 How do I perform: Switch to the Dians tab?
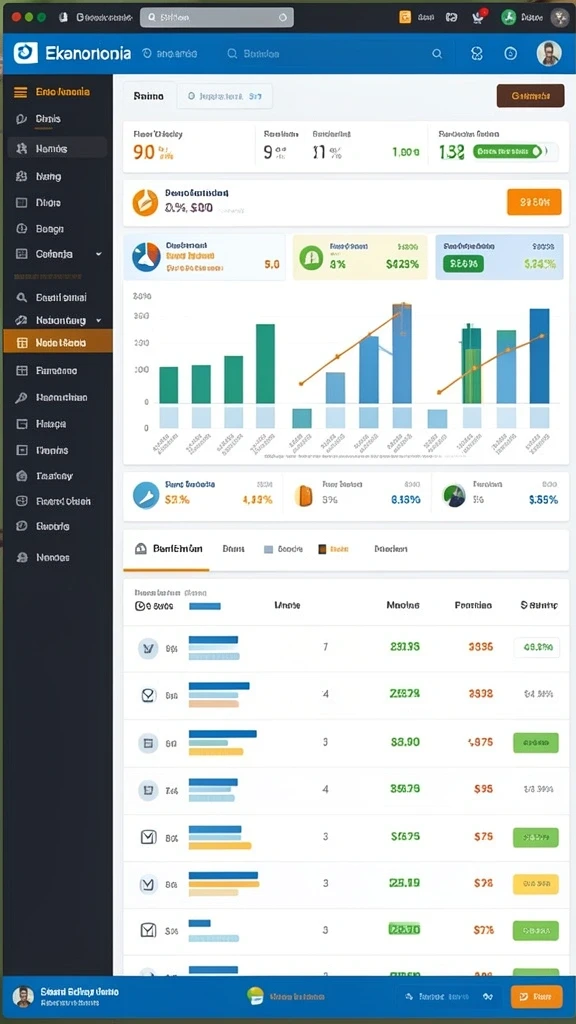[x=233, y=549]
